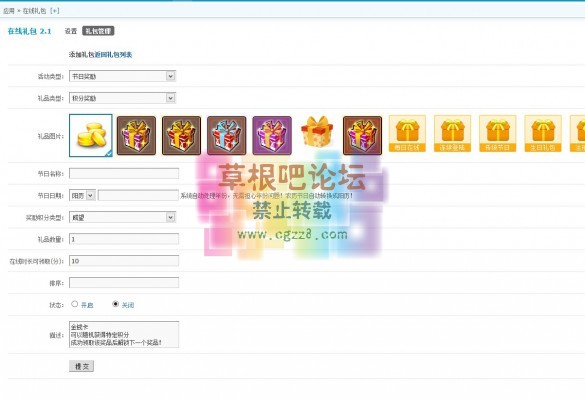The height and width of the screenshot is (400, 585).
Task: Click the 提交 submit button
Action: point(81,366)
